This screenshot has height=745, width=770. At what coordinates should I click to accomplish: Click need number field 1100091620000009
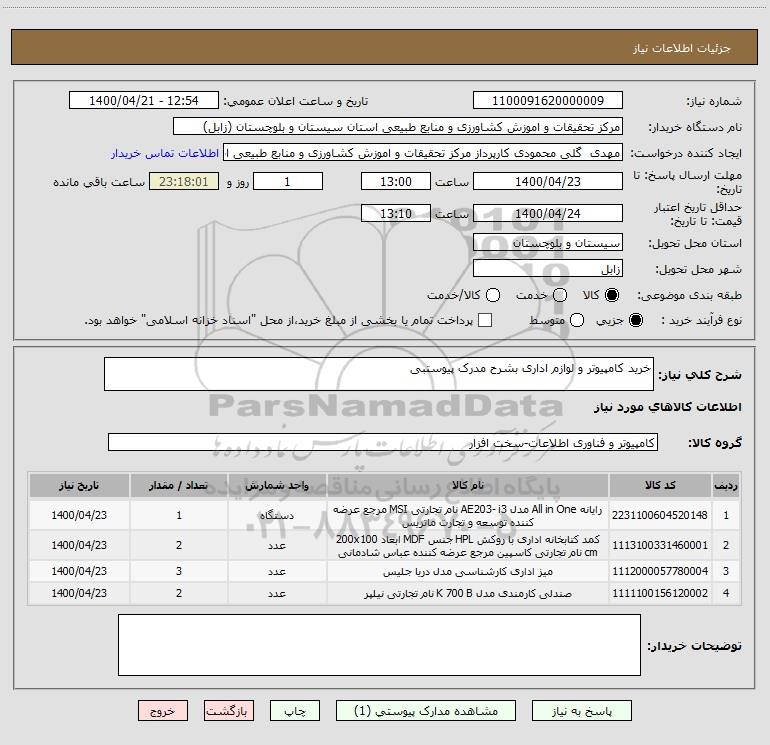tap(548, 100)
